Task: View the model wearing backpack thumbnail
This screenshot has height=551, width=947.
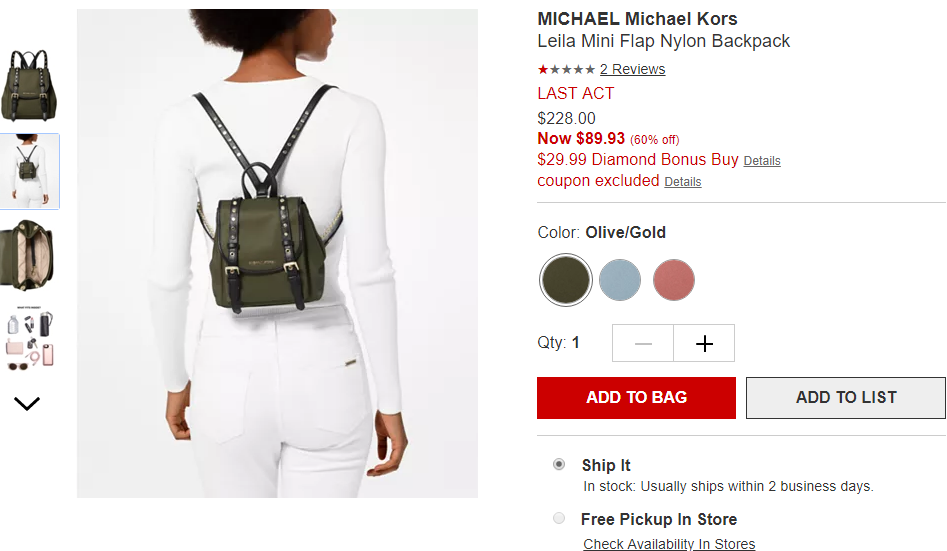Action: (29, 171)
